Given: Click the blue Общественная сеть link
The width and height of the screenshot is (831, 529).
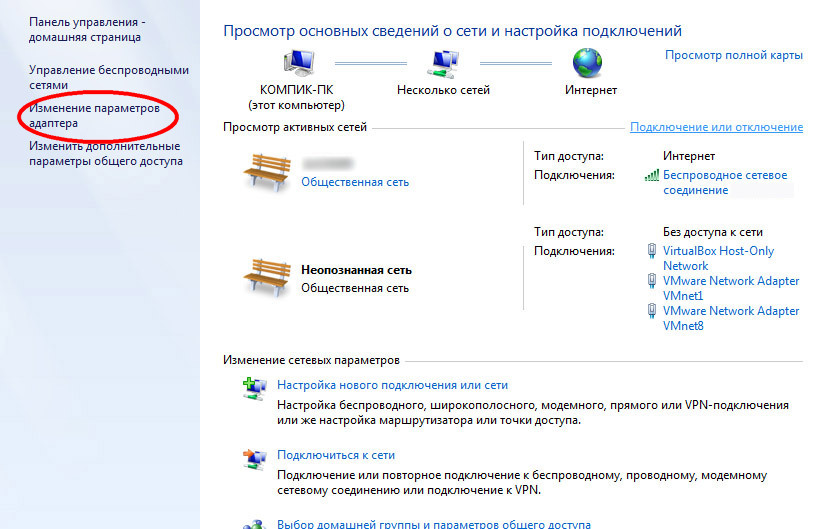Looking at the screenshot, I should click(x=355, y=182).
